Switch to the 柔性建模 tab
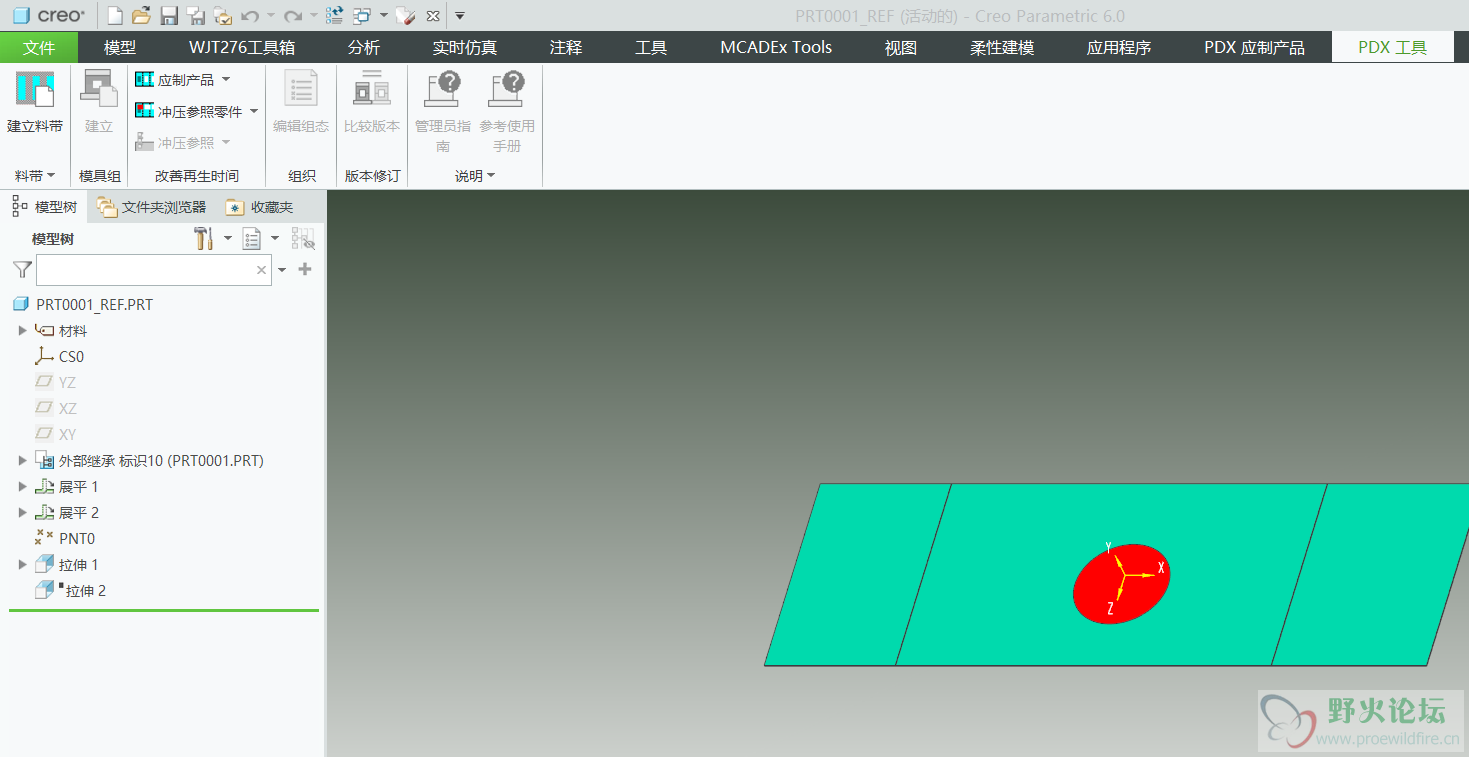 (1002, 47)
